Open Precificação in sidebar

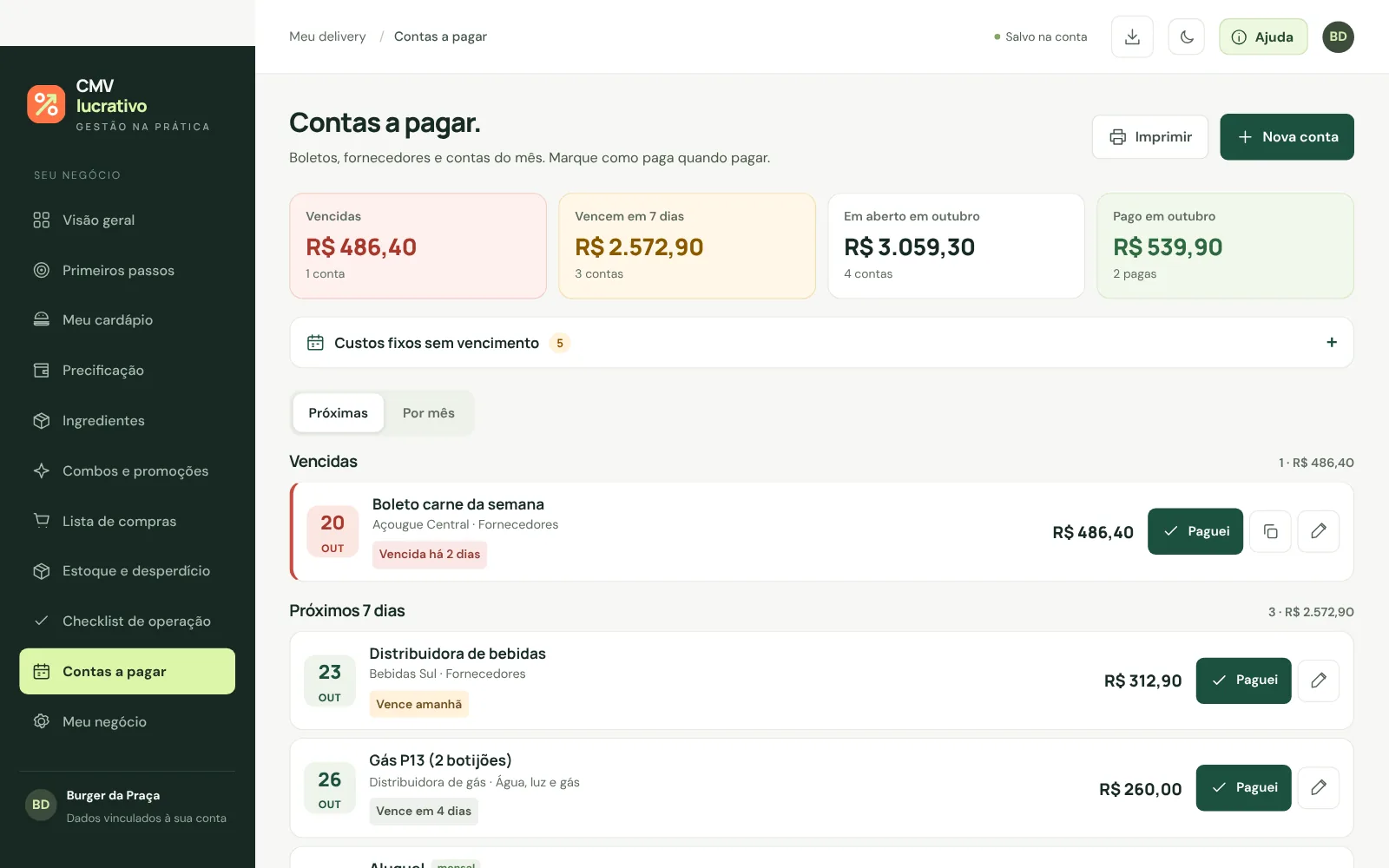tap(127, 370)
